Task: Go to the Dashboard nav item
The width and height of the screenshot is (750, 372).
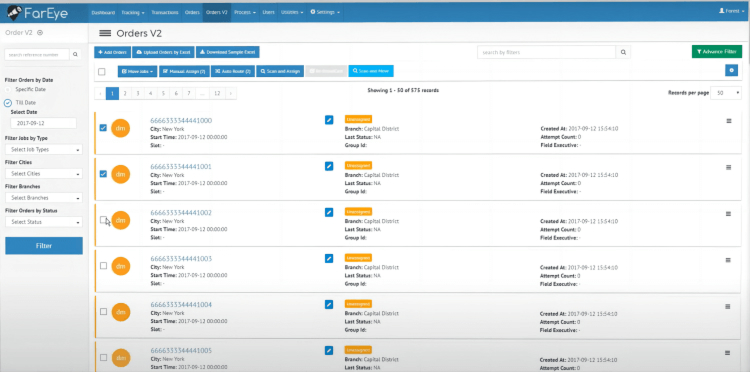Action: coord(103,12)
